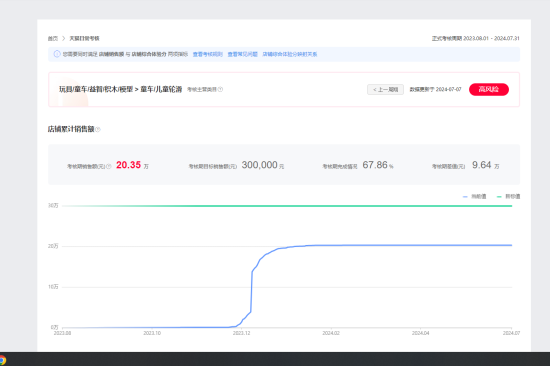Click the 9.64 万 gap value
This screenshot has height=366, width=550.
point(485,165)
